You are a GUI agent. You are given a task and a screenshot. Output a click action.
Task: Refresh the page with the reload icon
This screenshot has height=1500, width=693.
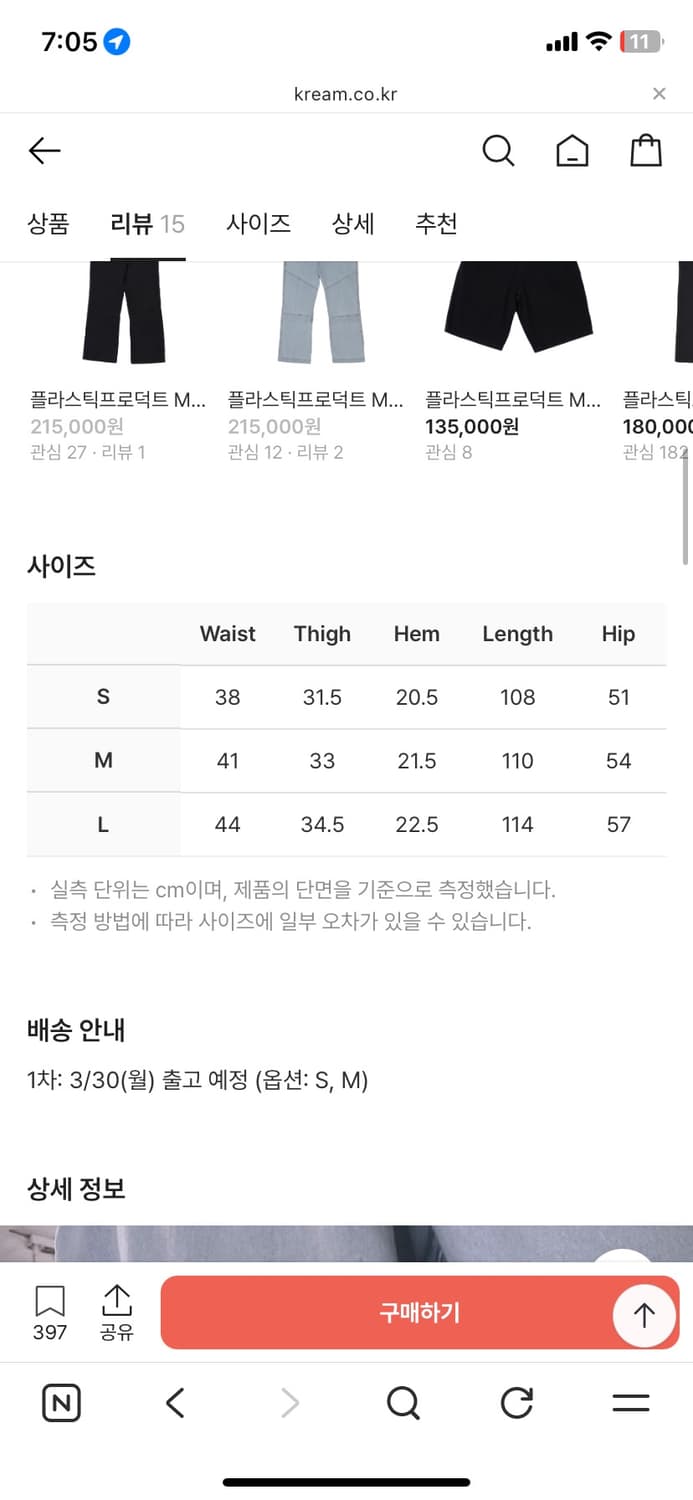coord(516,1402)
